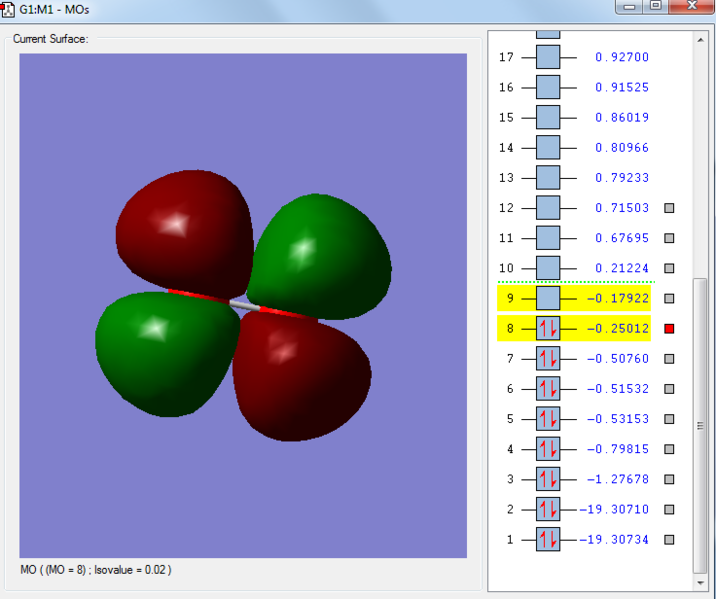This screenshot has height=599, width=716.
Task: Click the gray central bond in the molecule
Action: pyautogui.click(x=245, y=305)
